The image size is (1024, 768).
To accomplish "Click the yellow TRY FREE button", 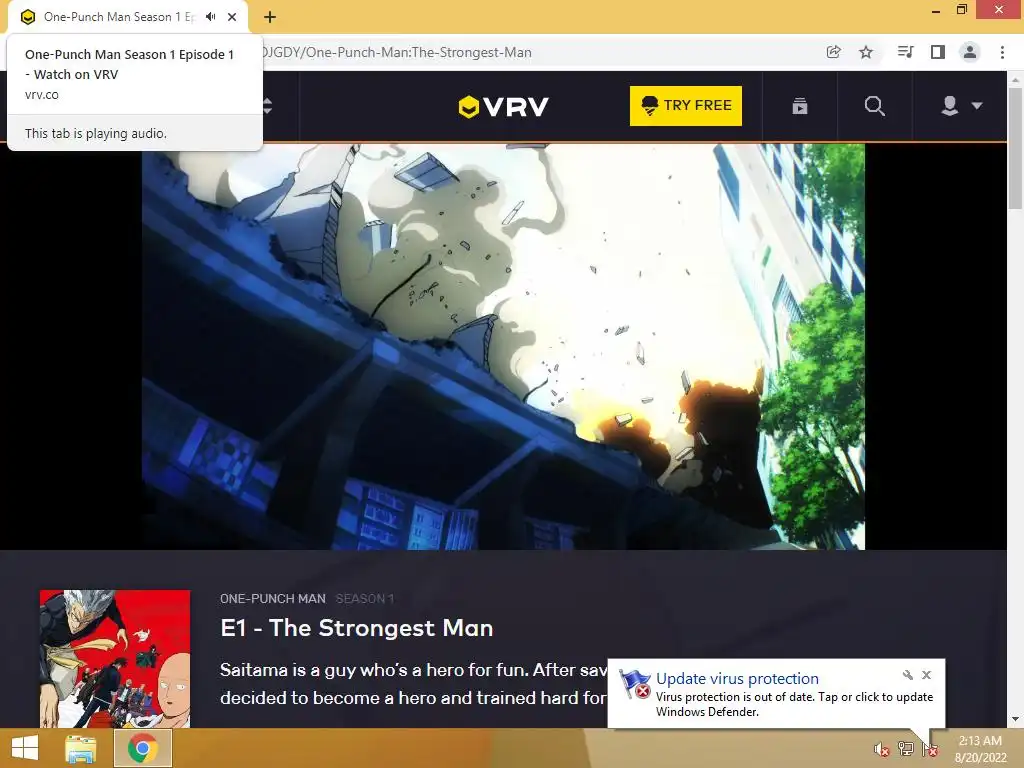I will 686,106.
